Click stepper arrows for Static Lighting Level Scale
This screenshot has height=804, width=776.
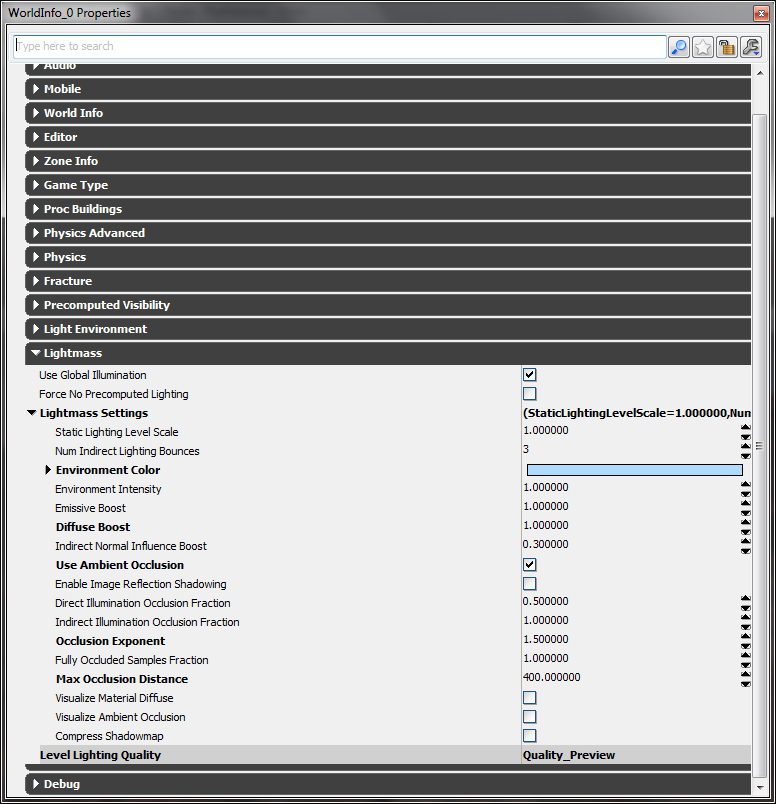coord(745,432)
